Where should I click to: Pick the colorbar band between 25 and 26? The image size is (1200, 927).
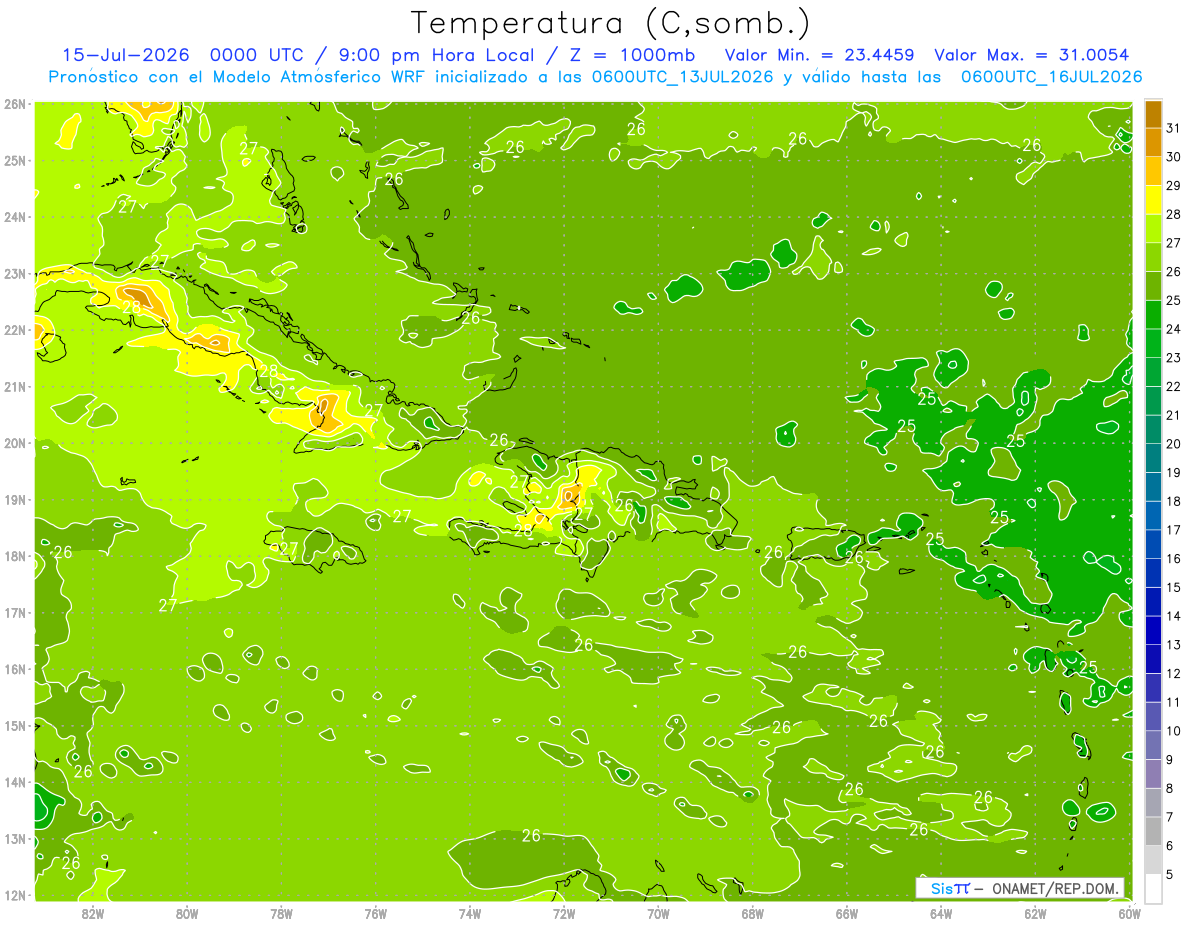tap(1153, 287)
